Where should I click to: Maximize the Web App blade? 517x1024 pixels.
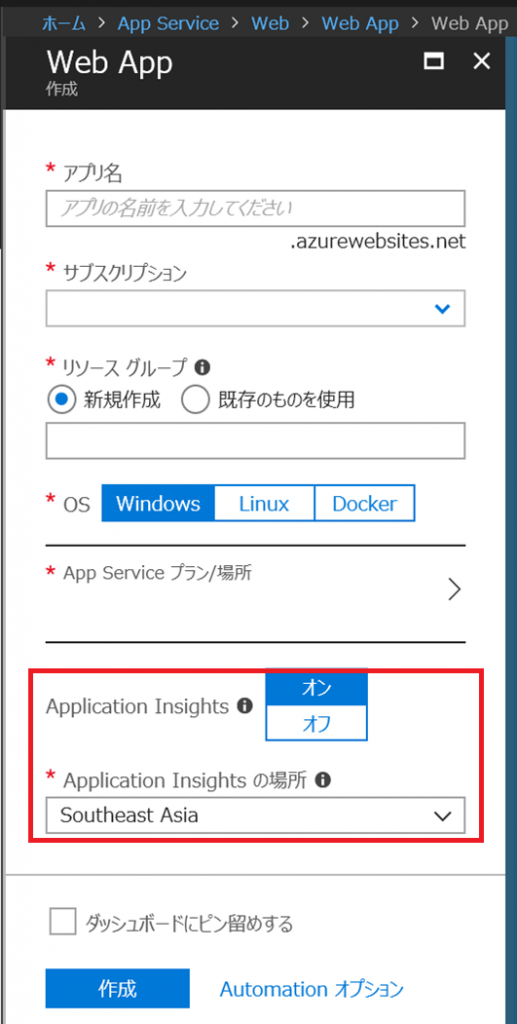(x=434, y=61)
